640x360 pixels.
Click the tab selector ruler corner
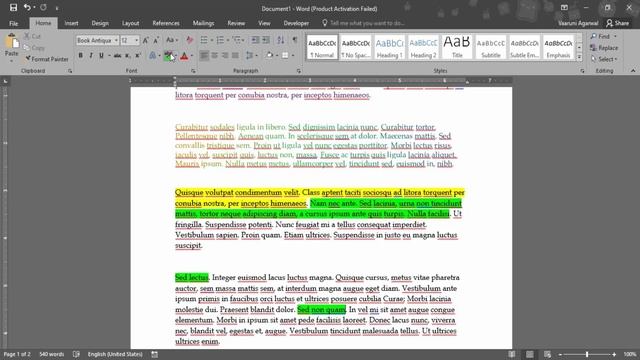click(5, 81)
